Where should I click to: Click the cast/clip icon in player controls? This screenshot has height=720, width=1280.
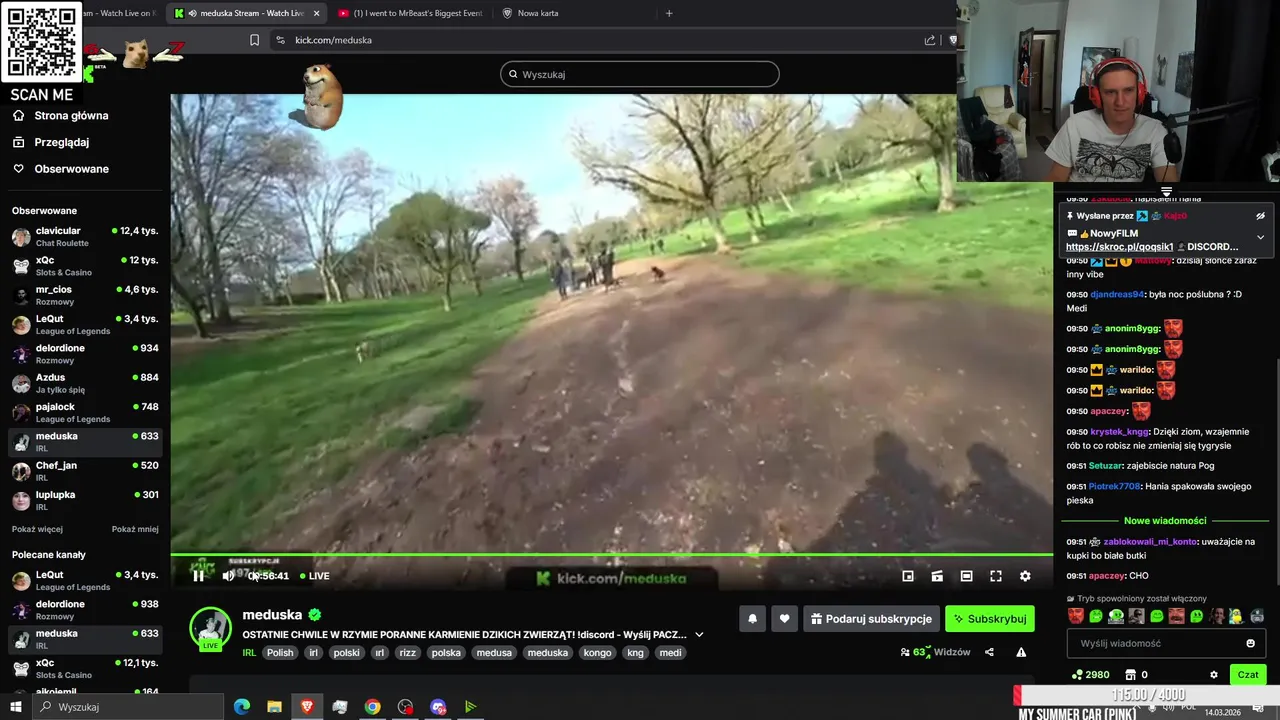tap(937, 576)
